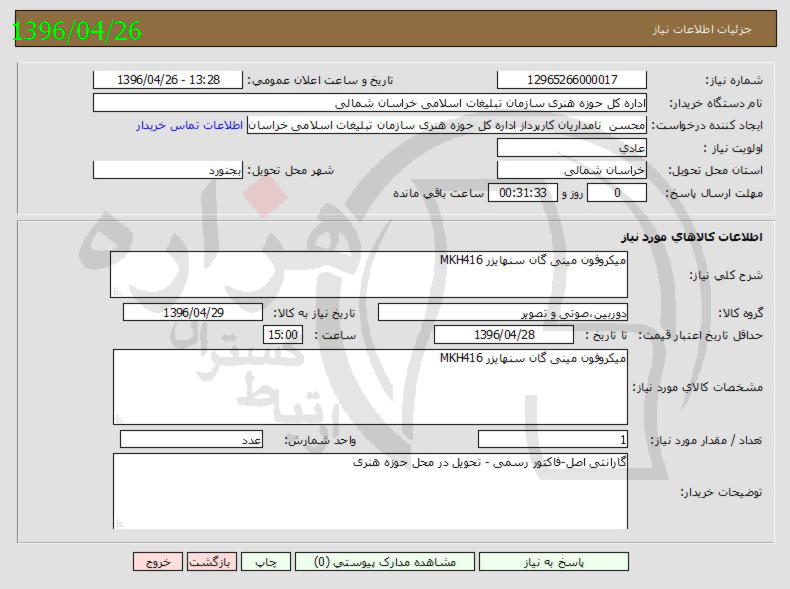Screen dimensions: 790x589
Task: Click the delivery province field خراسان شمالی
Action: [x=572, y=170]
